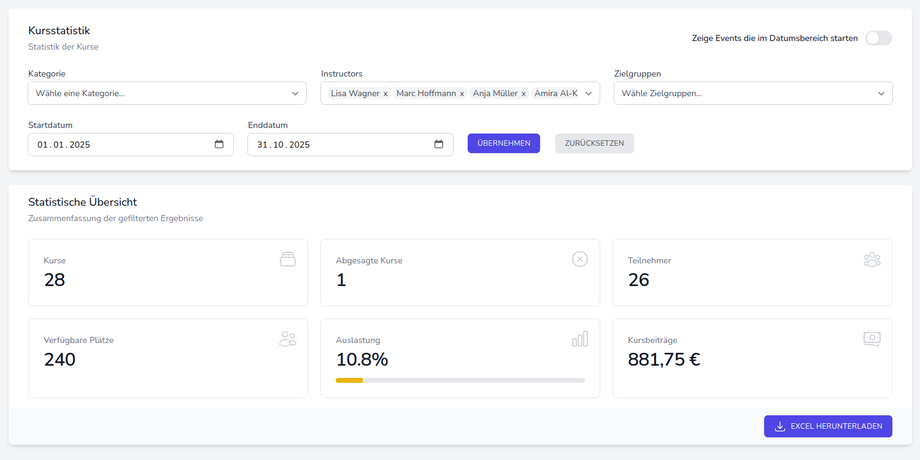Click the Zurücksetzen button

(x=594, y=143)
